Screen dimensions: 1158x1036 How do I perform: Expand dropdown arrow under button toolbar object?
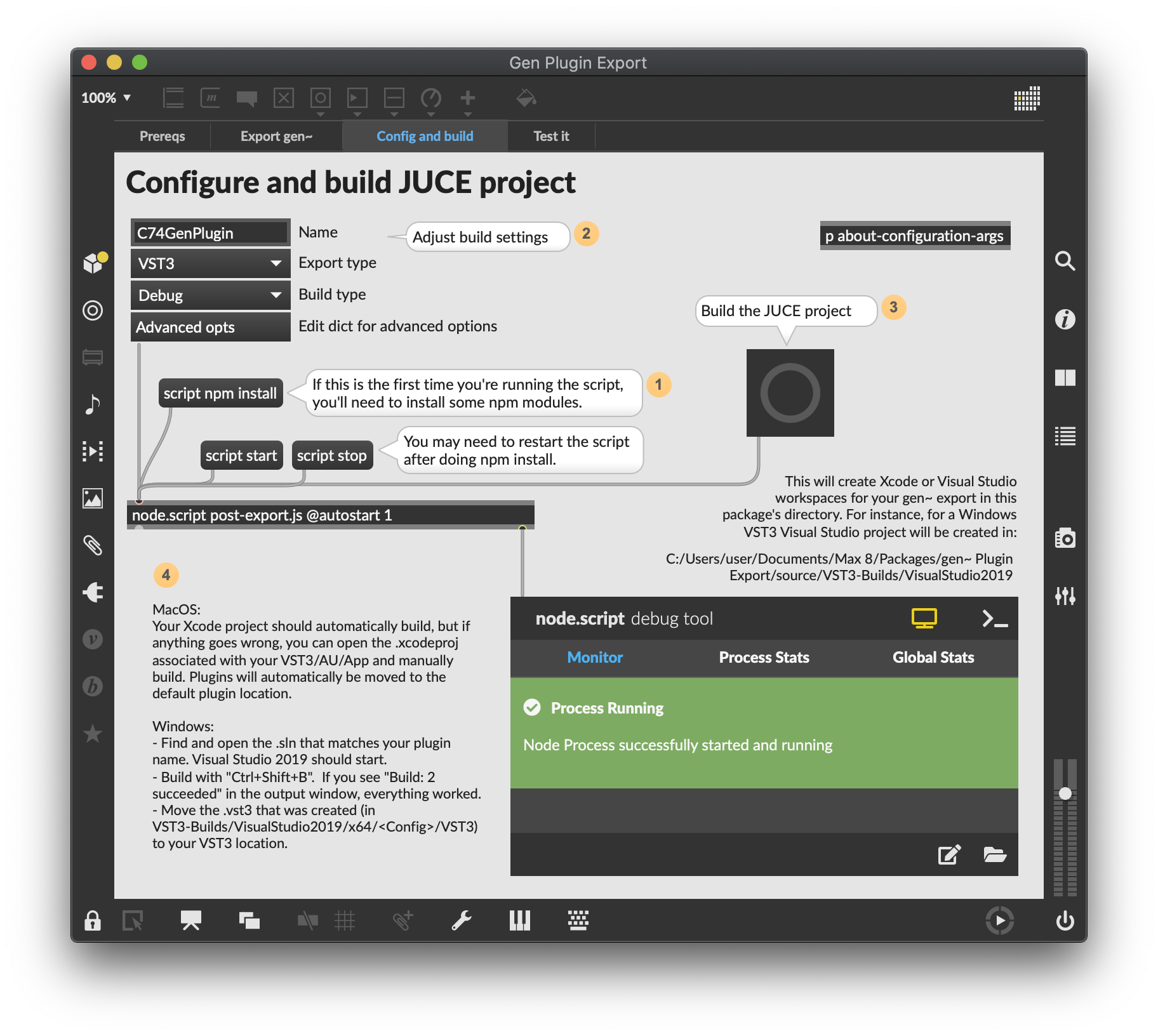pyautogui.click(x=321, y=115)
